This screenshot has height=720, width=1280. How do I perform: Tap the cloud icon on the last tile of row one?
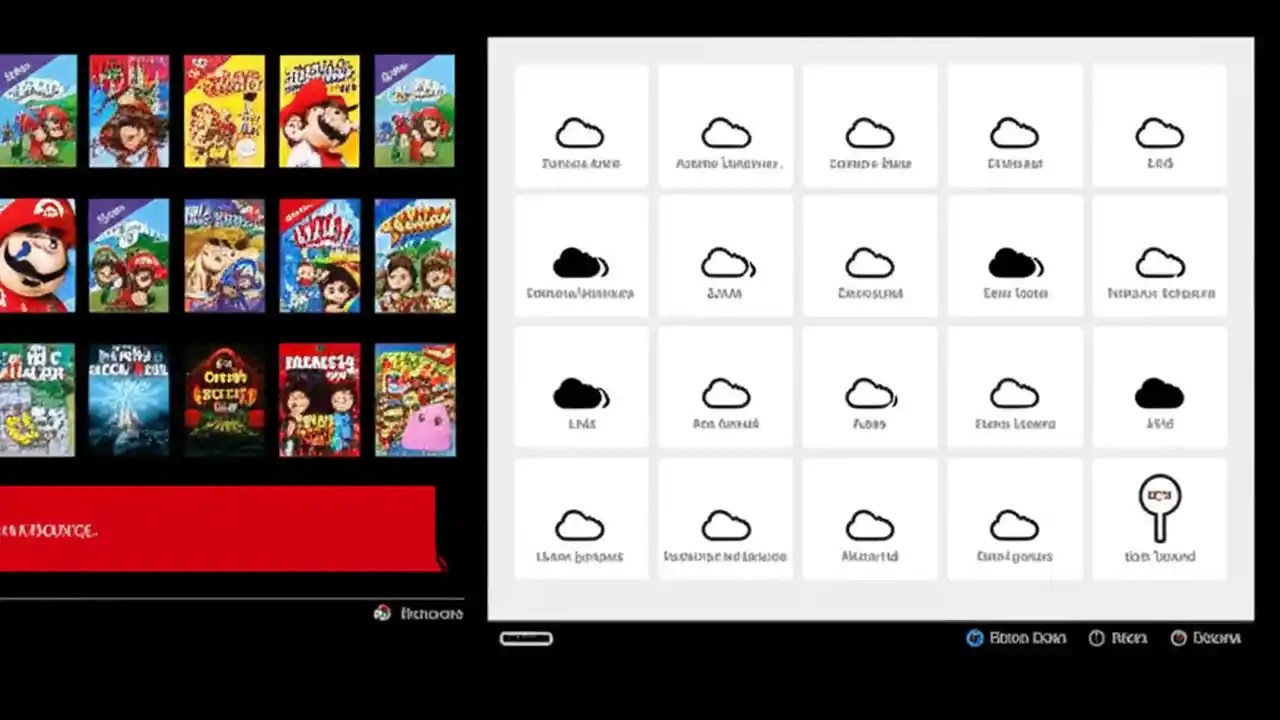coord(1159,131)
